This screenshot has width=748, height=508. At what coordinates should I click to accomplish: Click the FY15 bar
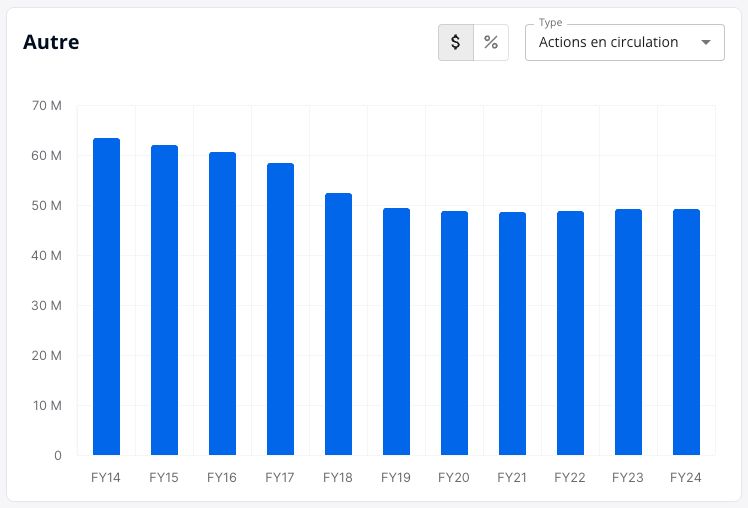[x=165, y=300]
